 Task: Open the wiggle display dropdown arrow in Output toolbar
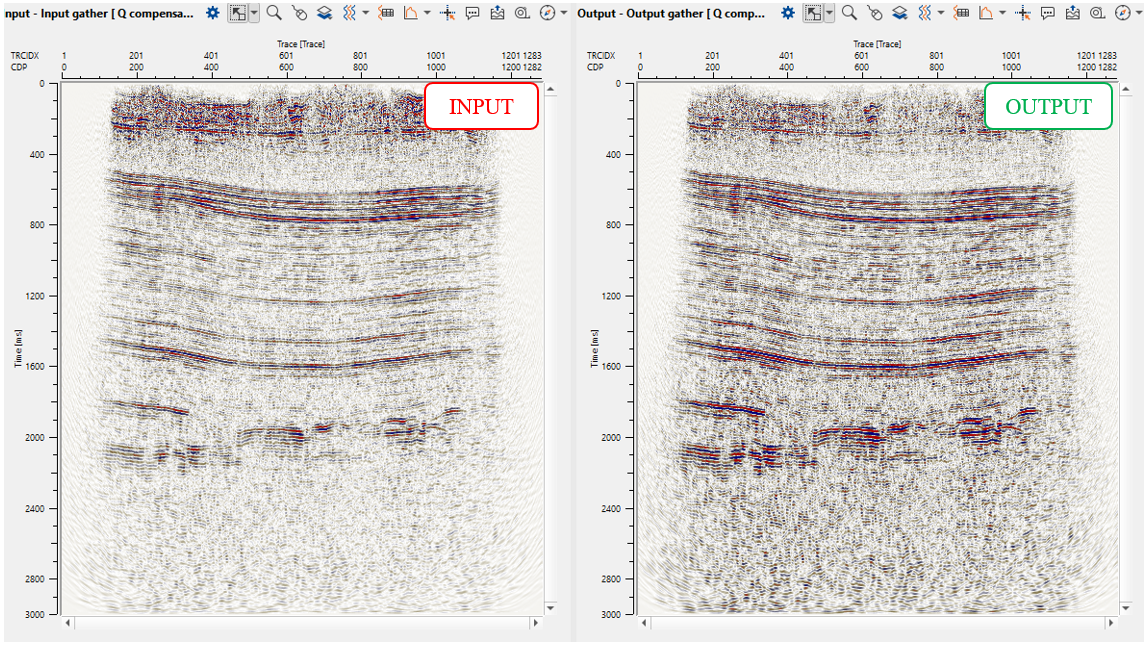pyautogui.click(x=940, y=13)
